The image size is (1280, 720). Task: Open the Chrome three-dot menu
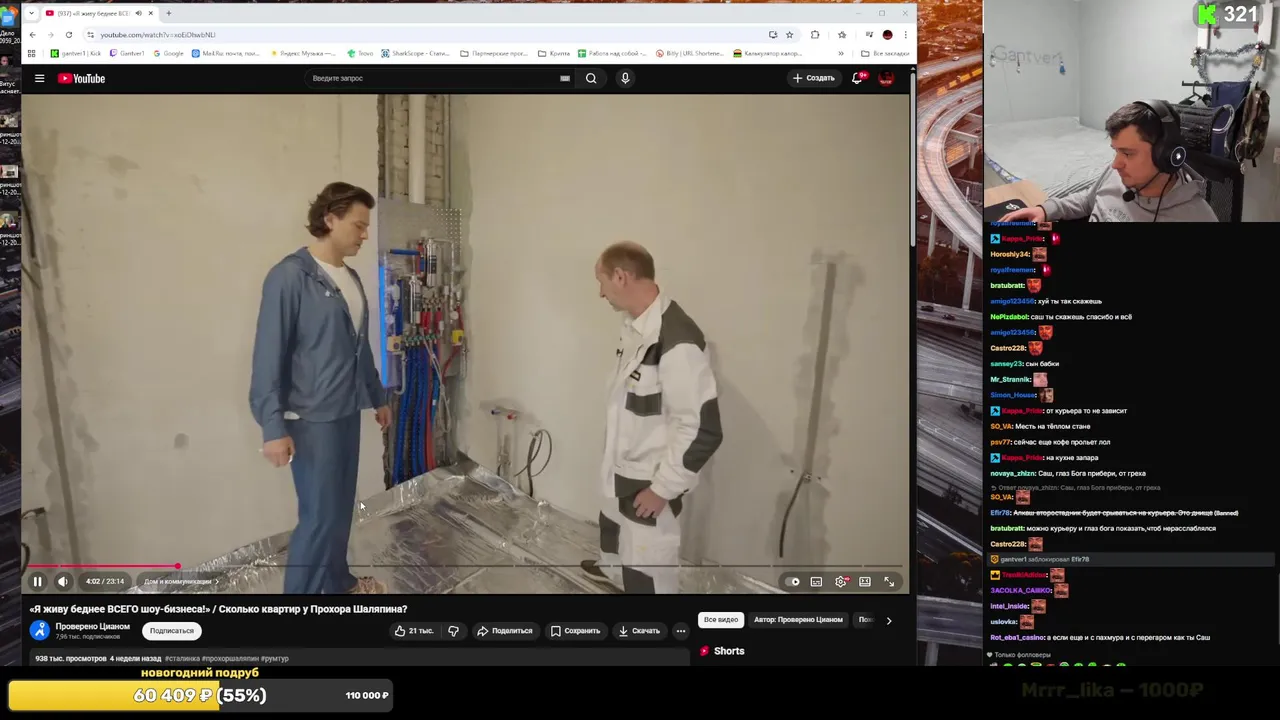905,35
